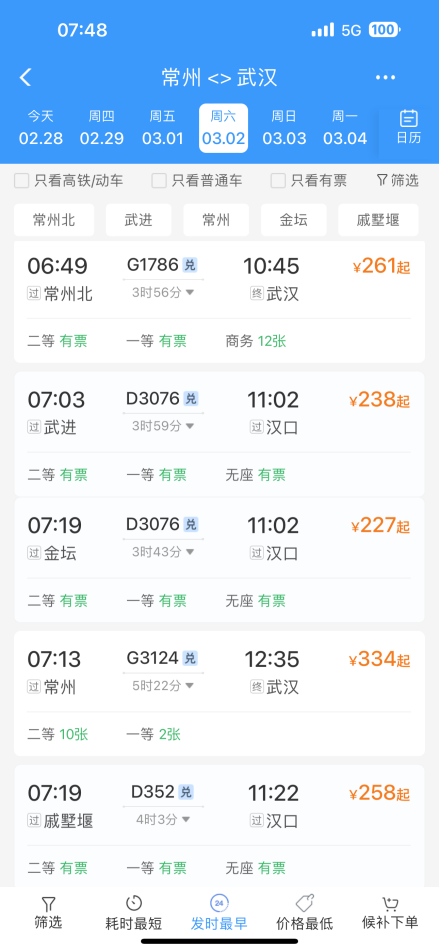
Task: Open the three-dots more menu
Action: (386, 77)
